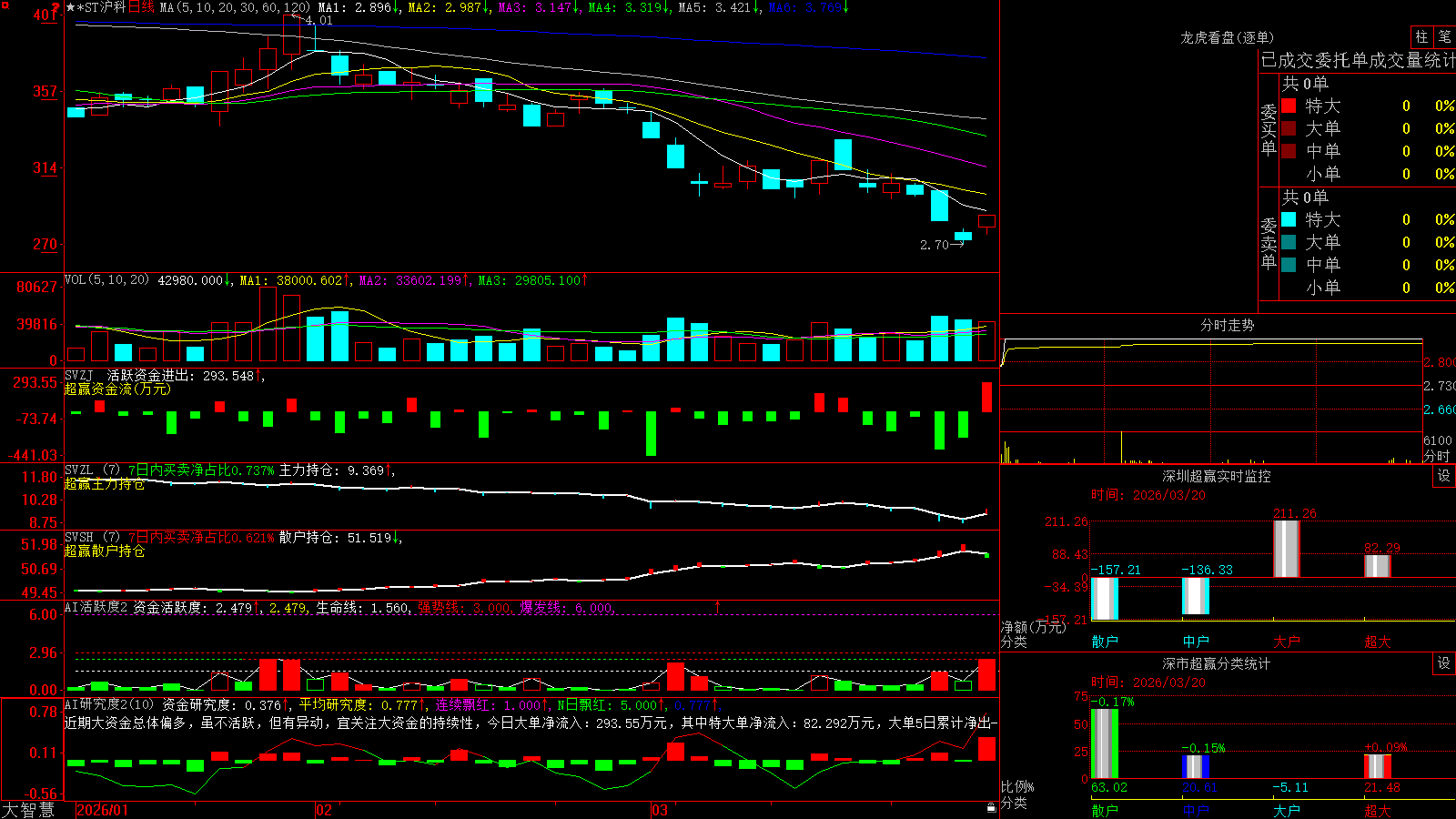Open MA(5,10,20,30,60,120) indicator parameters
Screen dimensions: 1456x819
point(235,7)
